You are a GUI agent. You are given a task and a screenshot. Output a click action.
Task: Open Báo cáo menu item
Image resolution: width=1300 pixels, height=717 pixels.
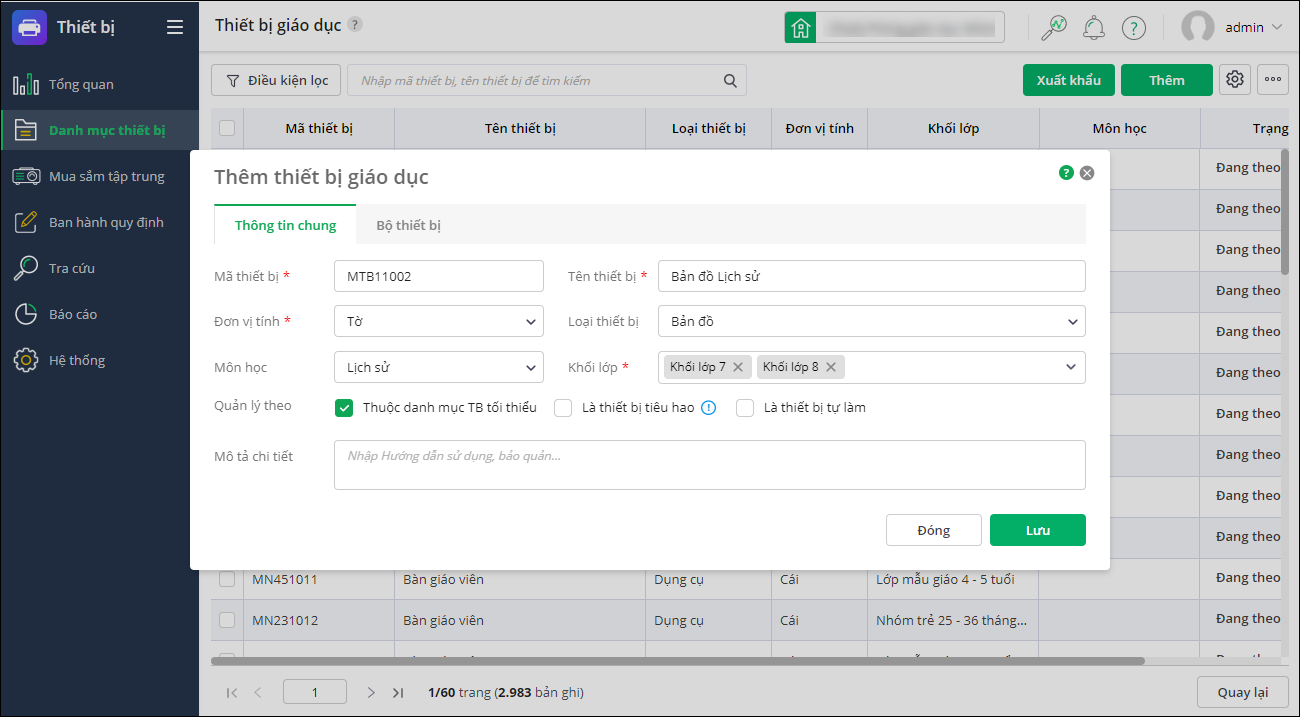coord(99,314)
